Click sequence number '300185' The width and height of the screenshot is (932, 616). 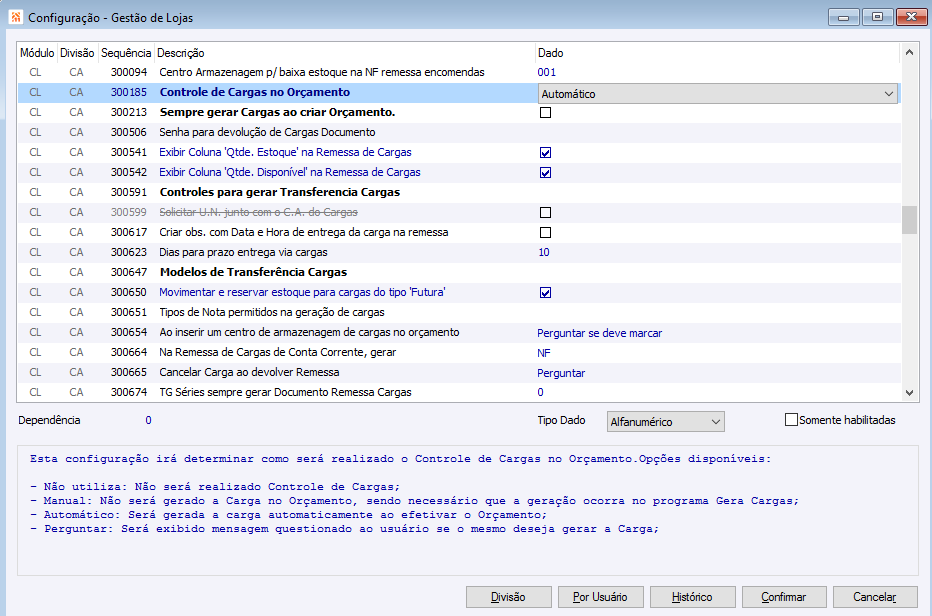128,92
